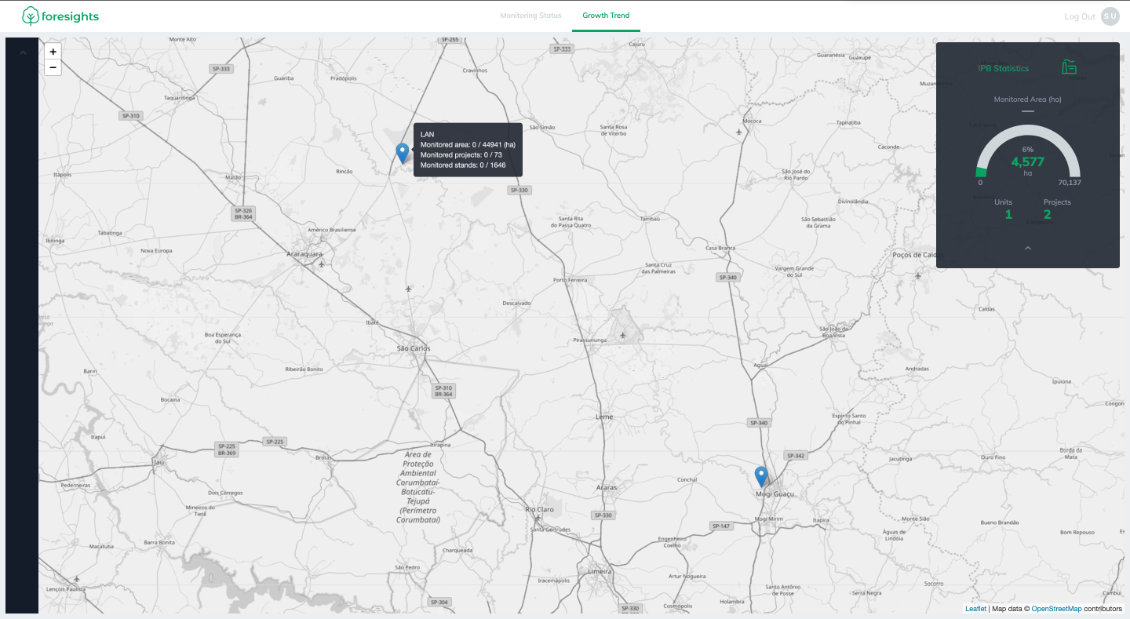Select the LAN map pin marker
Viewport: 1130px width, 619px height.
coord(402,153)
